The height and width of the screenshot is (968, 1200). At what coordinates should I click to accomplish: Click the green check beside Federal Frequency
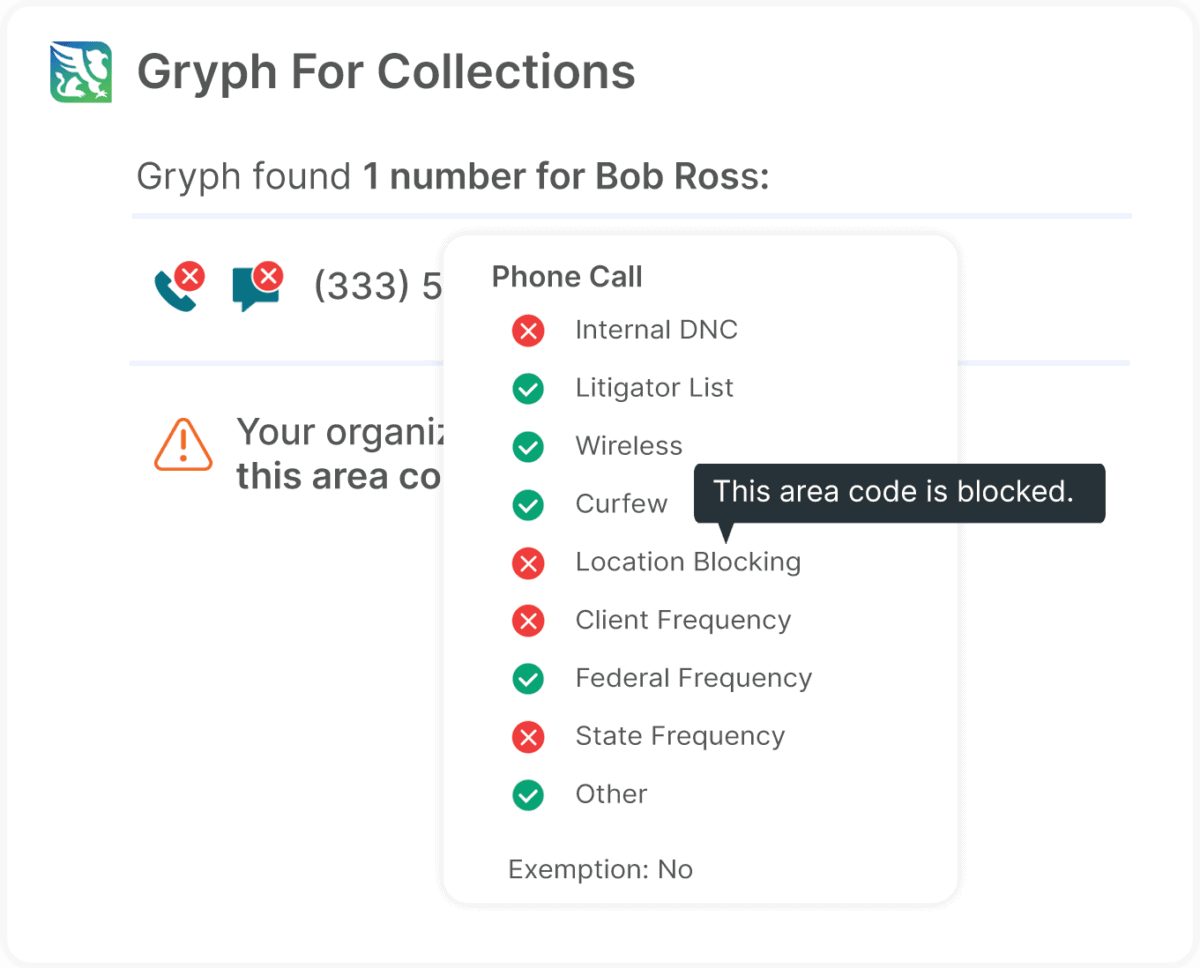(528, 679)
